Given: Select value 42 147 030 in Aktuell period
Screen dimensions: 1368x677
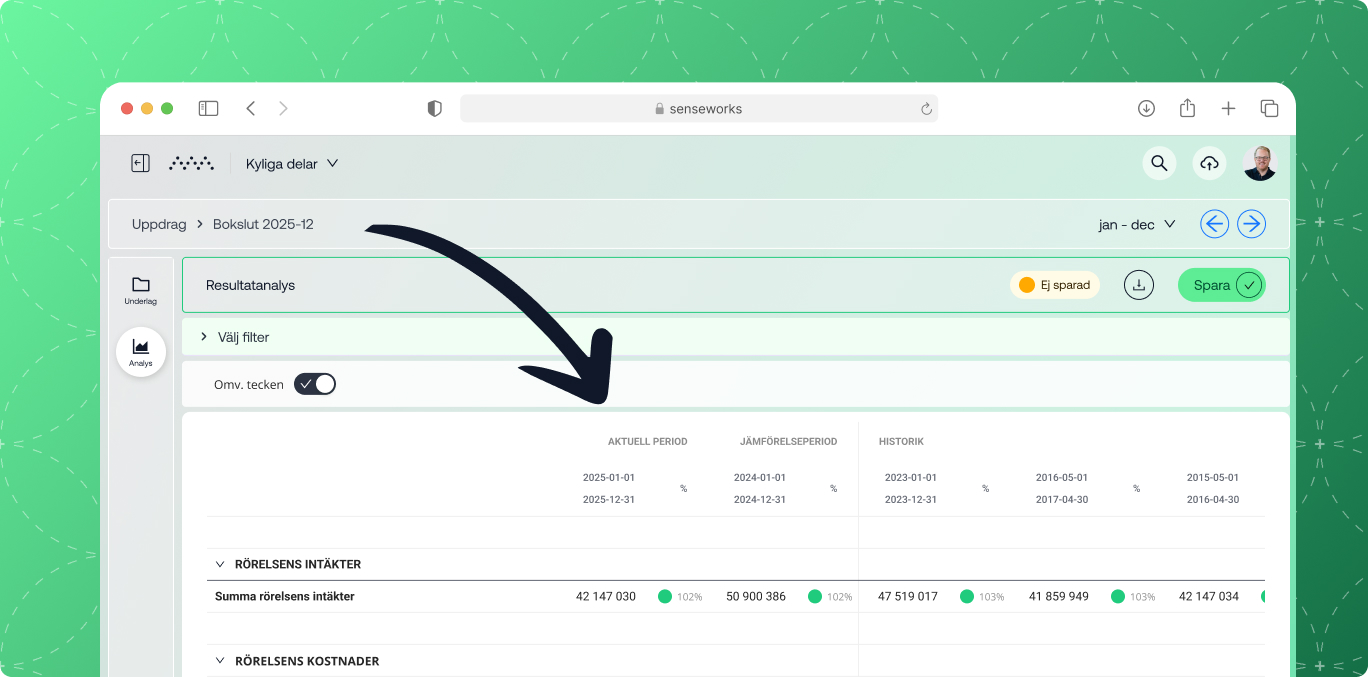Looking at the screenshot, I should [606, 596].
